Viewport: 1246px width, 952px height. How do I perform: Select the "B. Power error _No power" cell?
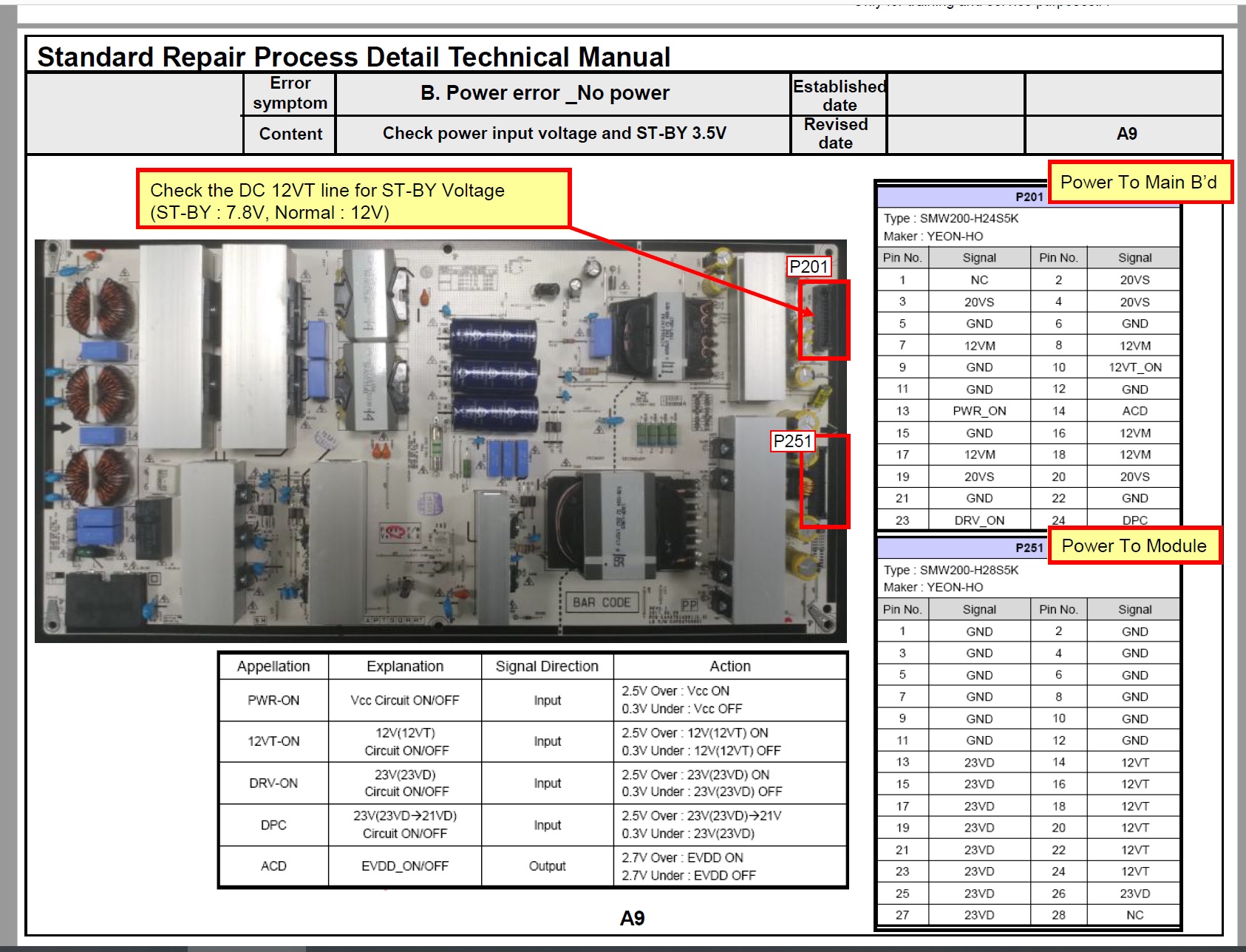coord(545,93)
